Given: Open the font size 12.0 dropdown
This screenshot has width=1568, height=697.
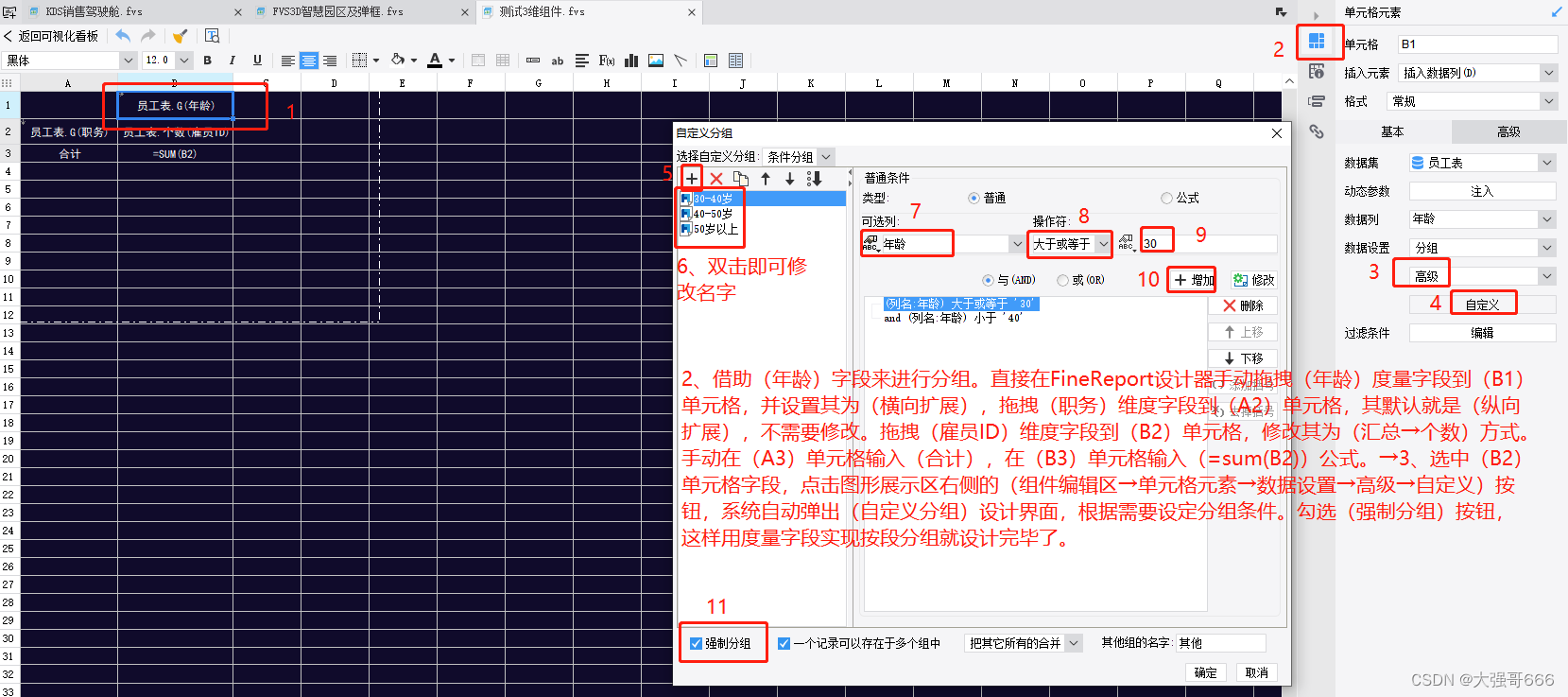Looking at the screenshot, I should (x=184, y=61).
